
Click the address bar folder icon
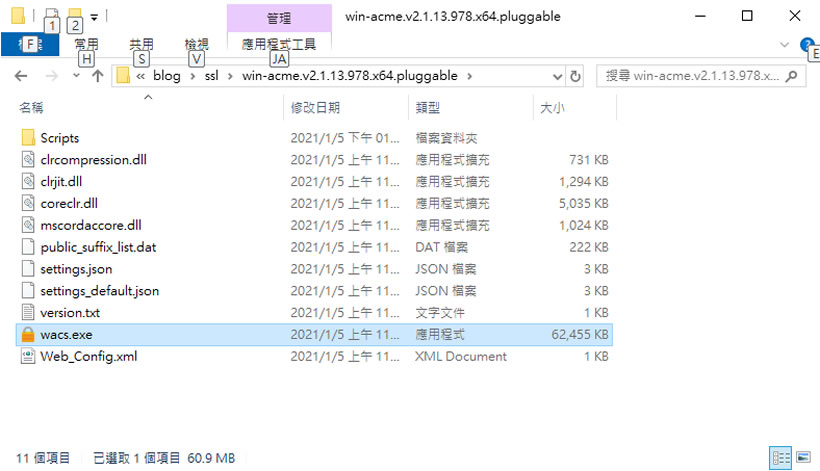(x=123, y=76)
